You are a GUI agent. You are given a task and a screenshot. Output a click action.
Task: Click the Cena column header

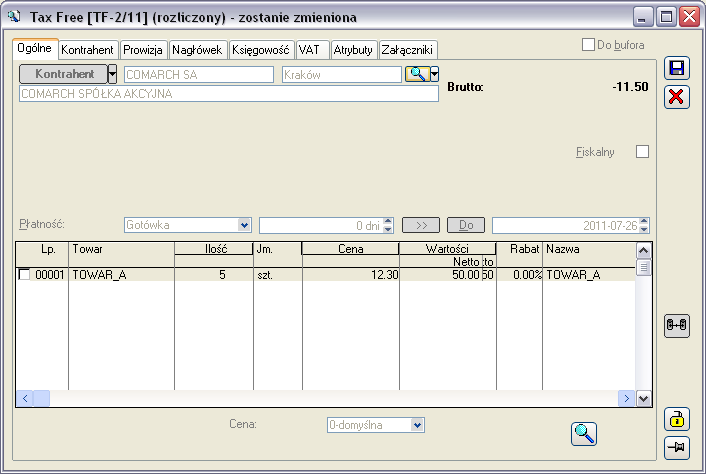click(x=350, y=248)
